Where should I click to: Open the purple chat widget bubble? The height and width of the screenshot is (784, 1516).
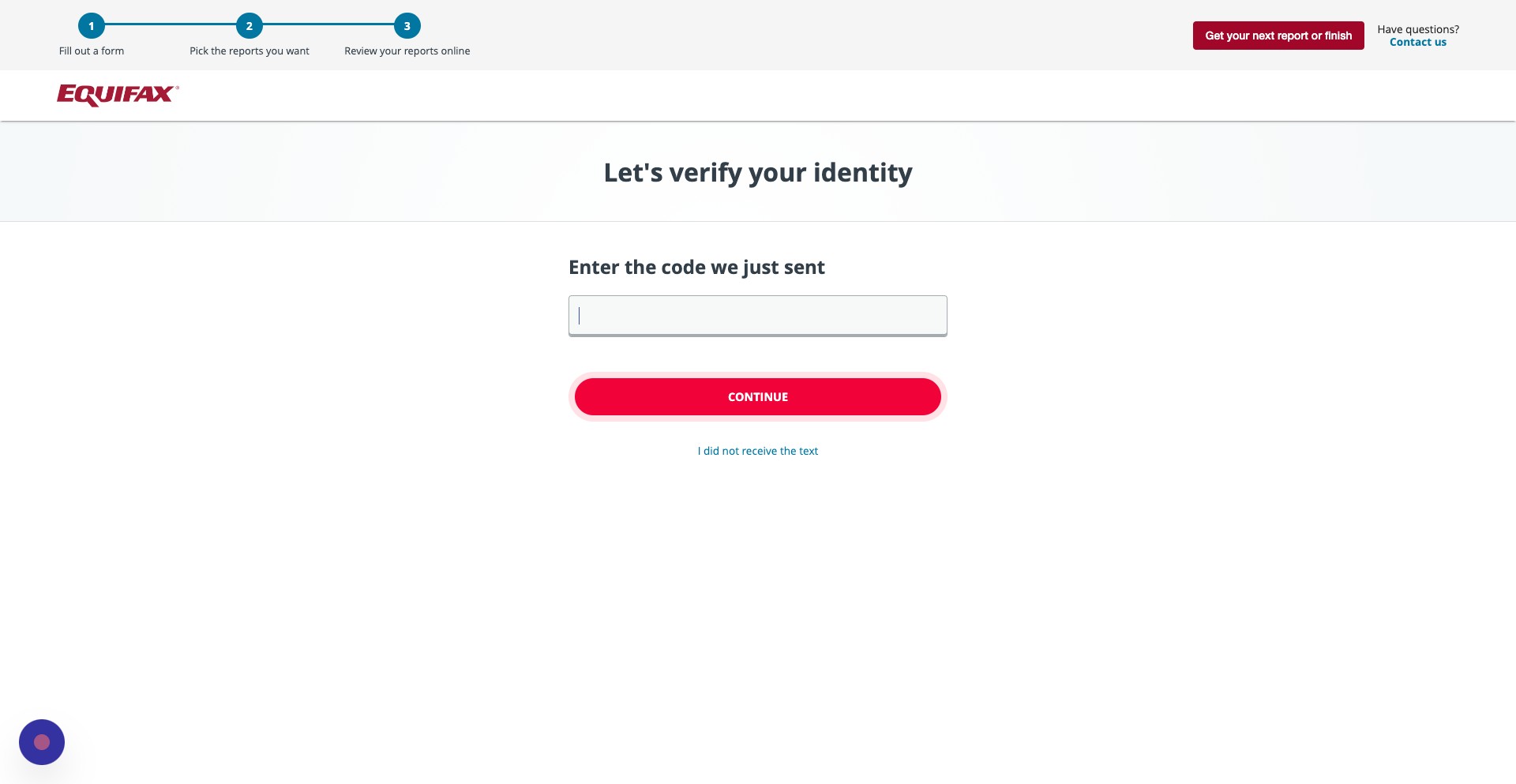[x=42, y=742]
